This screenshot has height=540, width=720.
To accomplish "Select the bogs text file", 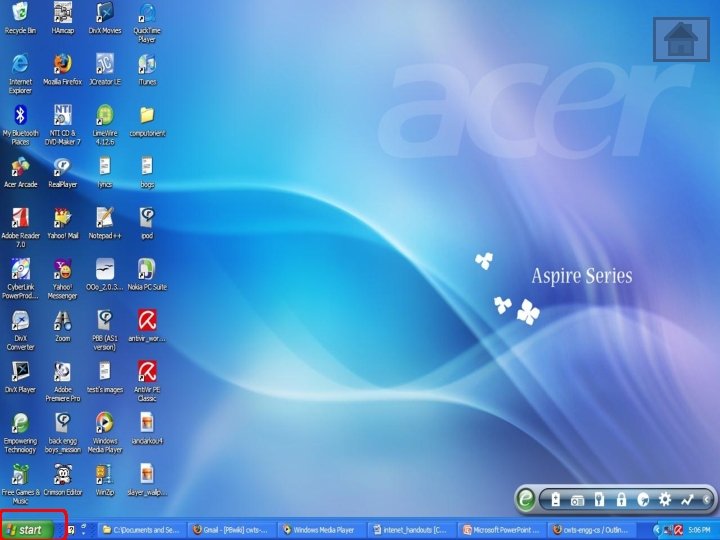I will click(147, 166).
